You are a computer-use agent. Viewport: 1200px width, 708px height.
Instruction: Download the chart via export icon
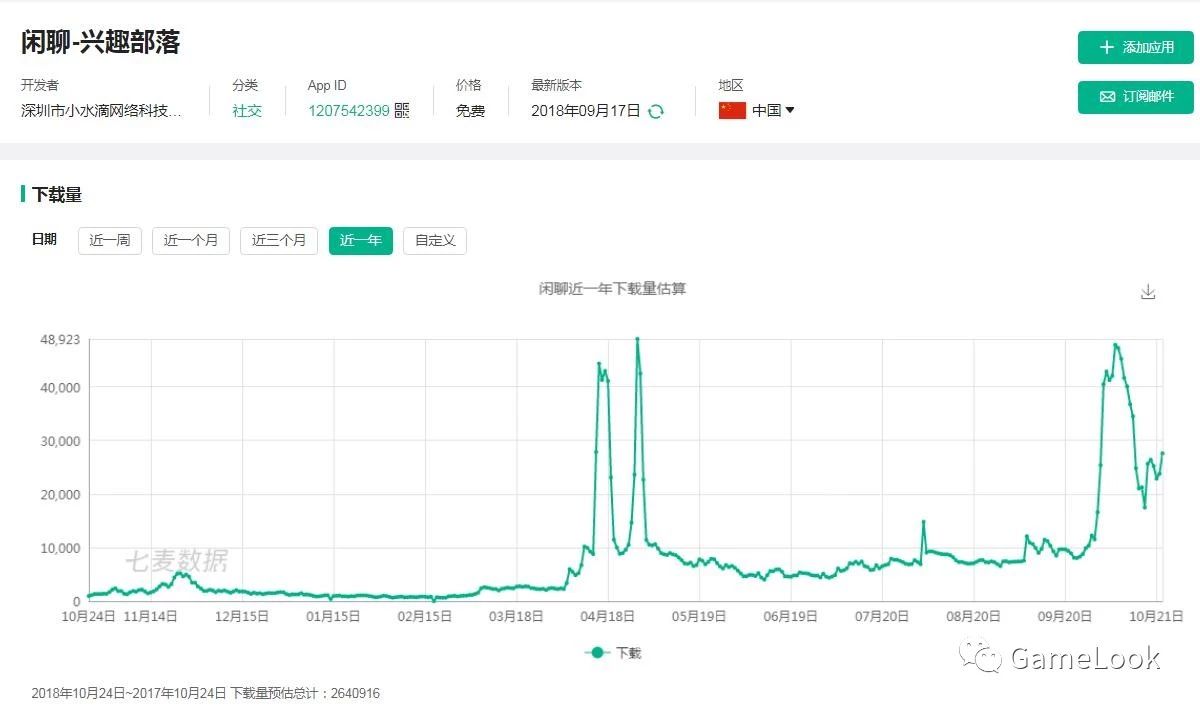click(1148, 291)
